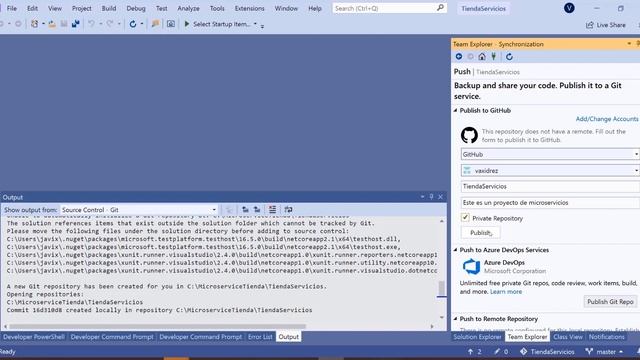Open Output window options dropdown arrow
This screenshot has height=360, width=640.
(422, 197)
